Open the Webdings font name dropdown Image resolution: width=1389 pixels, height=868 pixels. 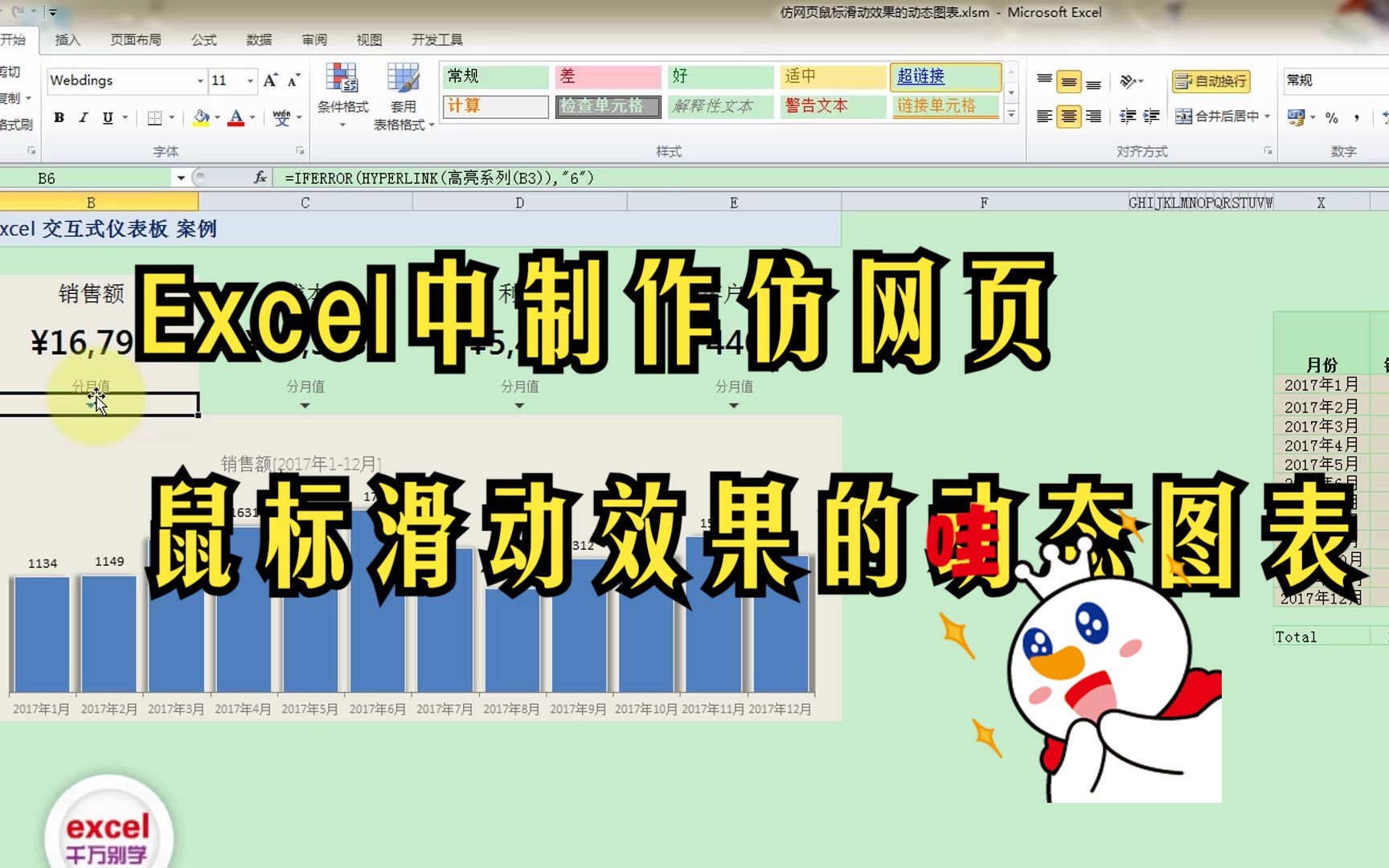pyautogui.click(x=200, y=80)
